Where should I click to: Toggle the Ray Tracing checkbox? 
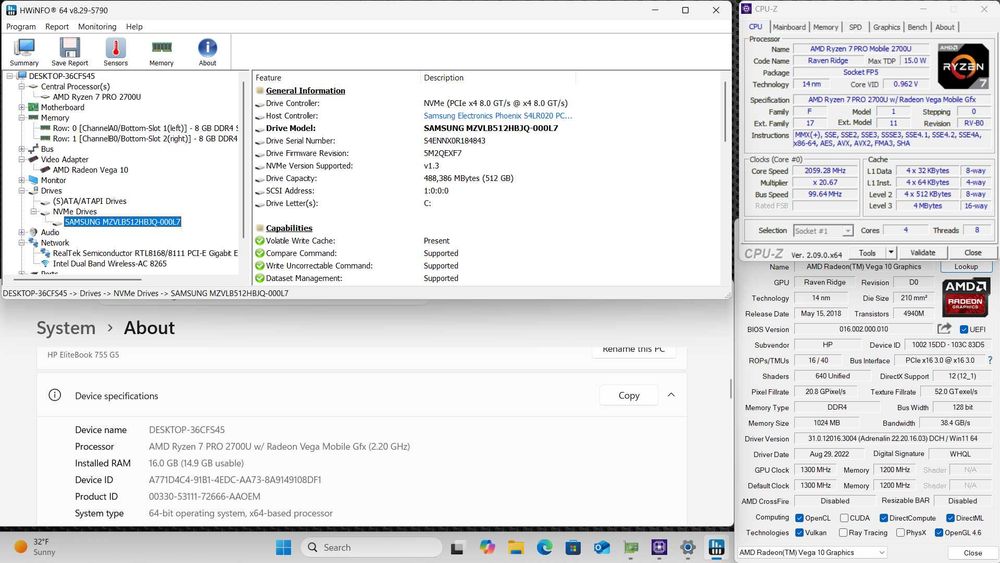tap(843, 532)
